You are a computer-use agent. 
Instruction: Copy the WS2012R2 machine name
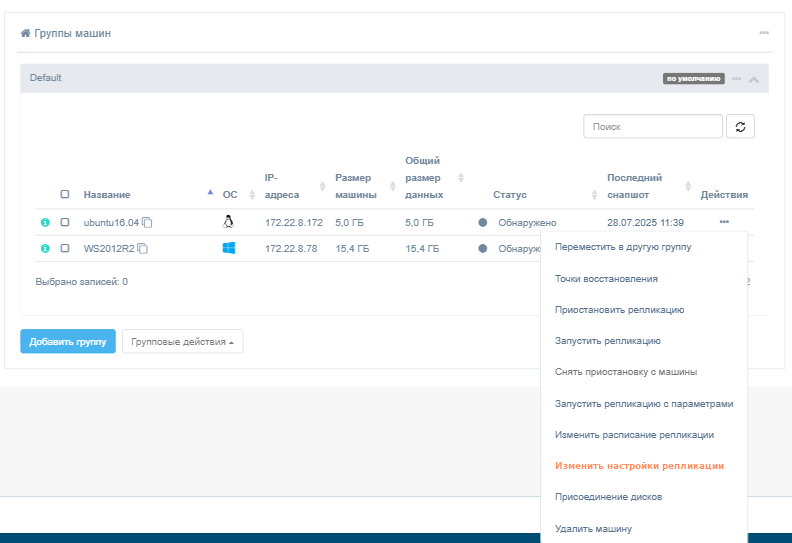click(142, 248)
